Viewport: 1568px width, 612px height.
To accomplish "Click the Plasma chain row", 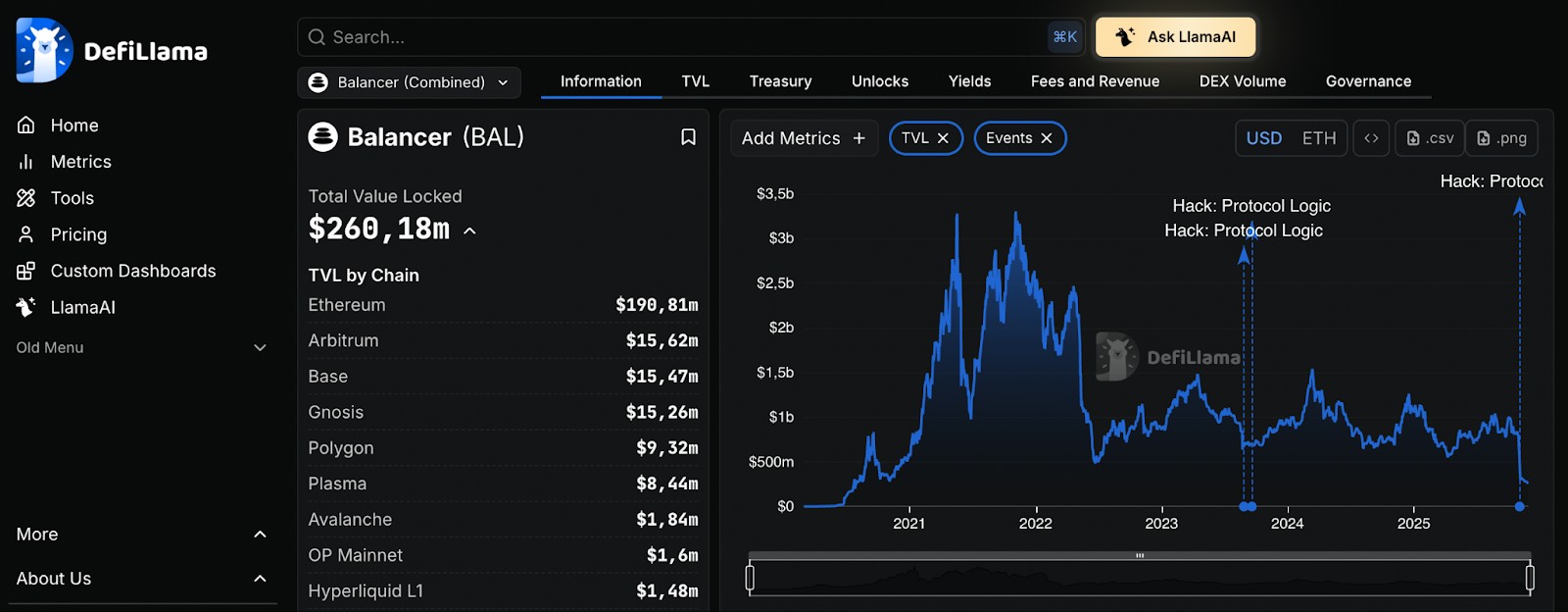I will 503,484.
